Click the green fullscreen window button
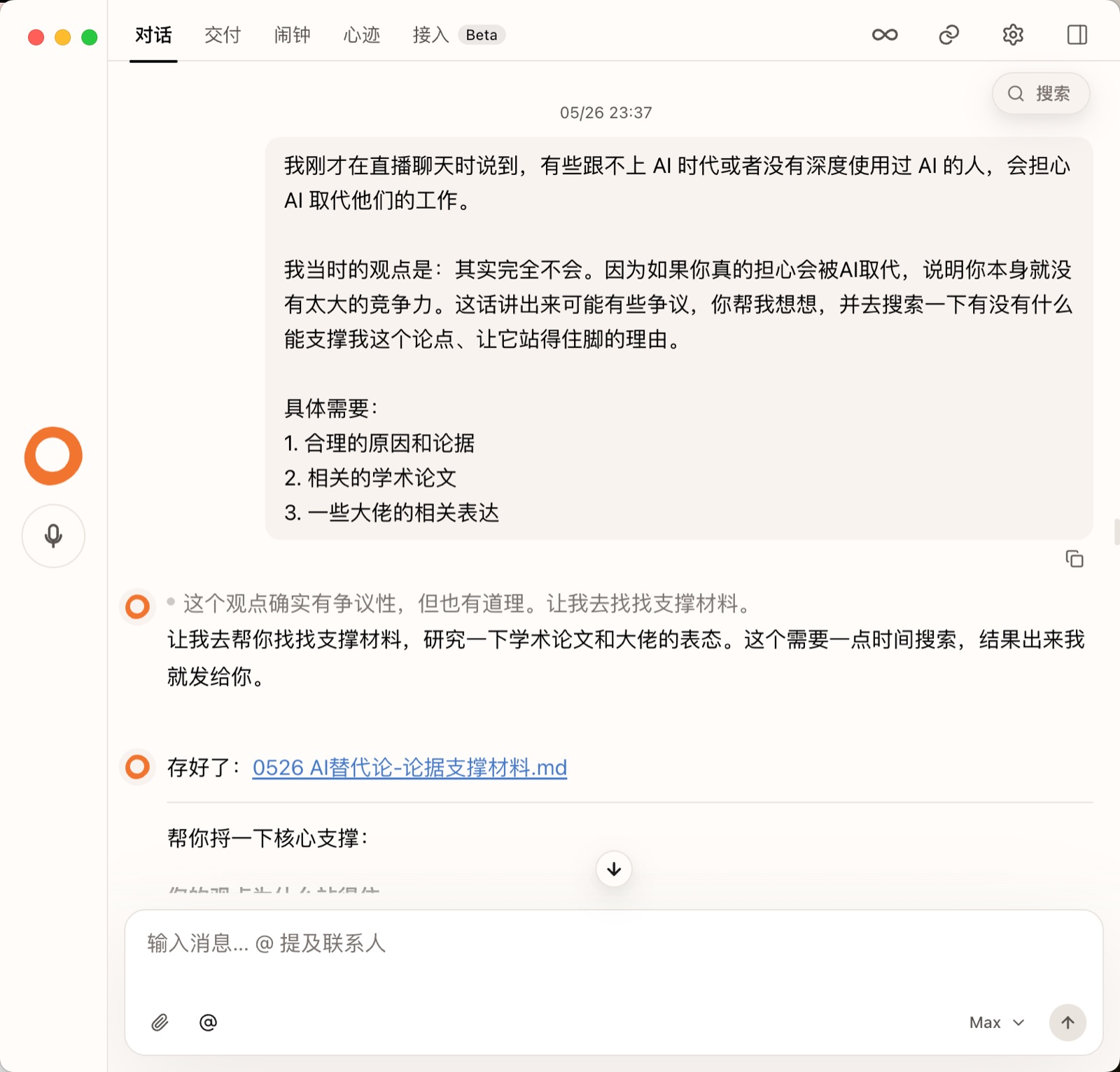Screen dimensions: 1120x1072 [x=90, y=37]
